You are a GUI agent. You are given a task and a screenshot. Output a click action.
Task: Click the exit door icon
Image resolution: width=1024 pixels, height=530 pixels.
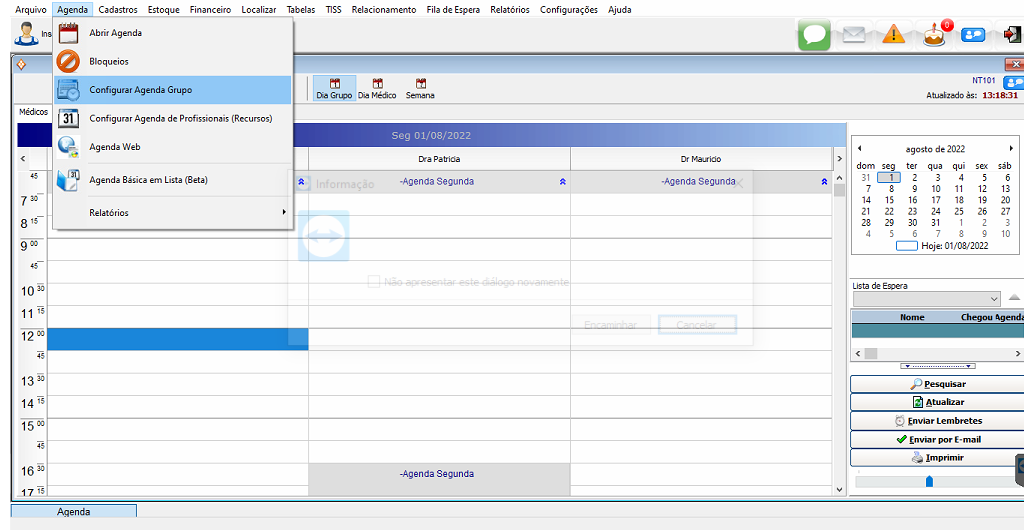point(1012,35)
